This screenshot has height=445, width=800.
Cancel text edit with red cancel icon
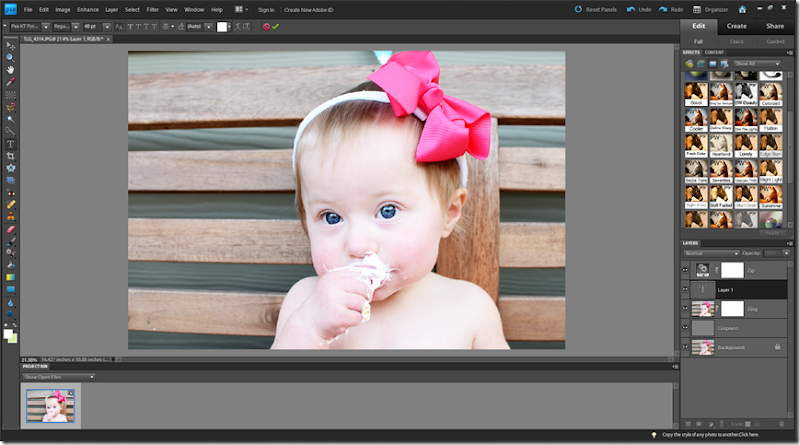click(x=265, y=27)
